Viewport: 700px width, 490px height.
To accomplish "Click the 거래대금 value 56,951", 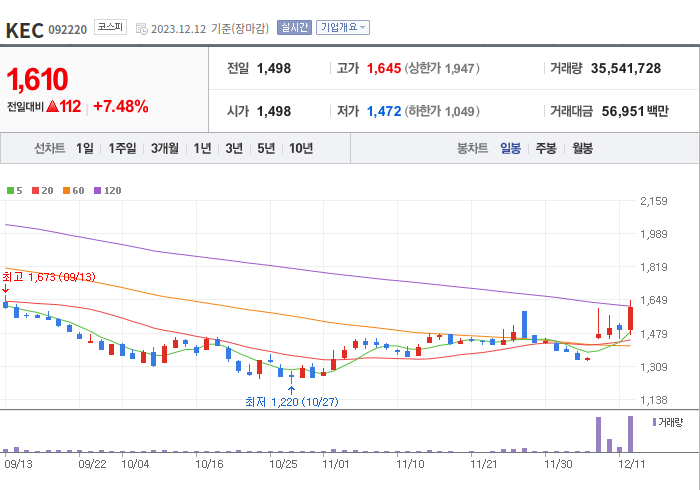I will point(623,111).
